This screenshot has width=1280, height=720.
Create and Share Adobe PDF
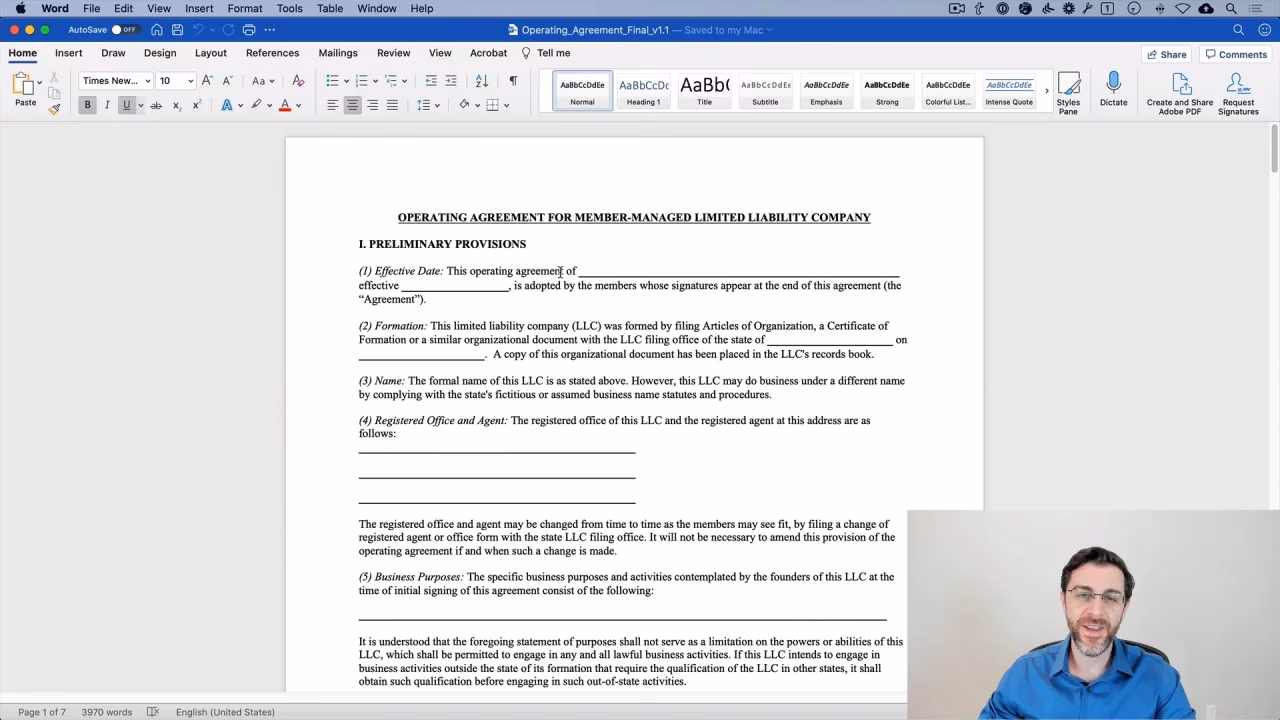(1179, 90)
